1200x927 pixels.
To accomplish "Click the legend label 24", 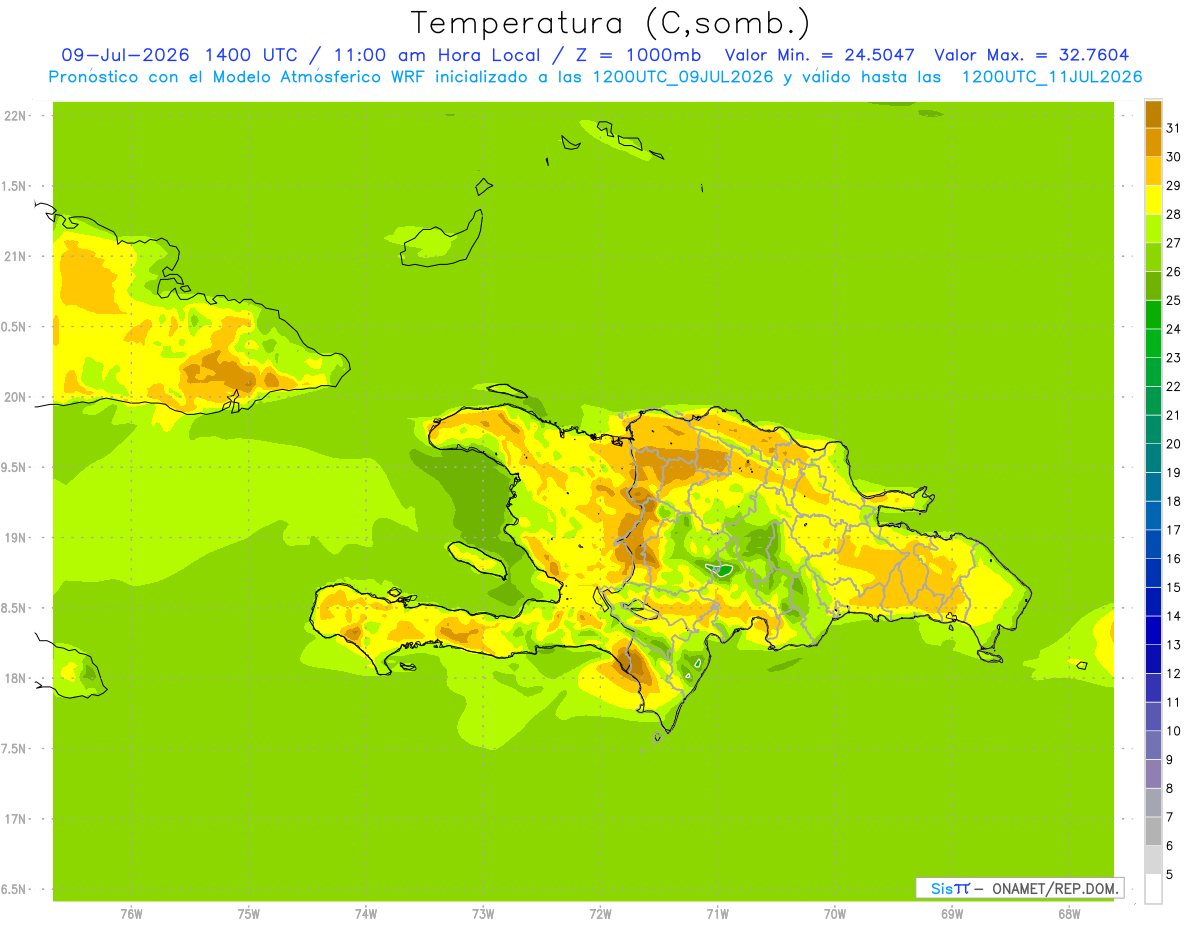I will point(1173,329).
